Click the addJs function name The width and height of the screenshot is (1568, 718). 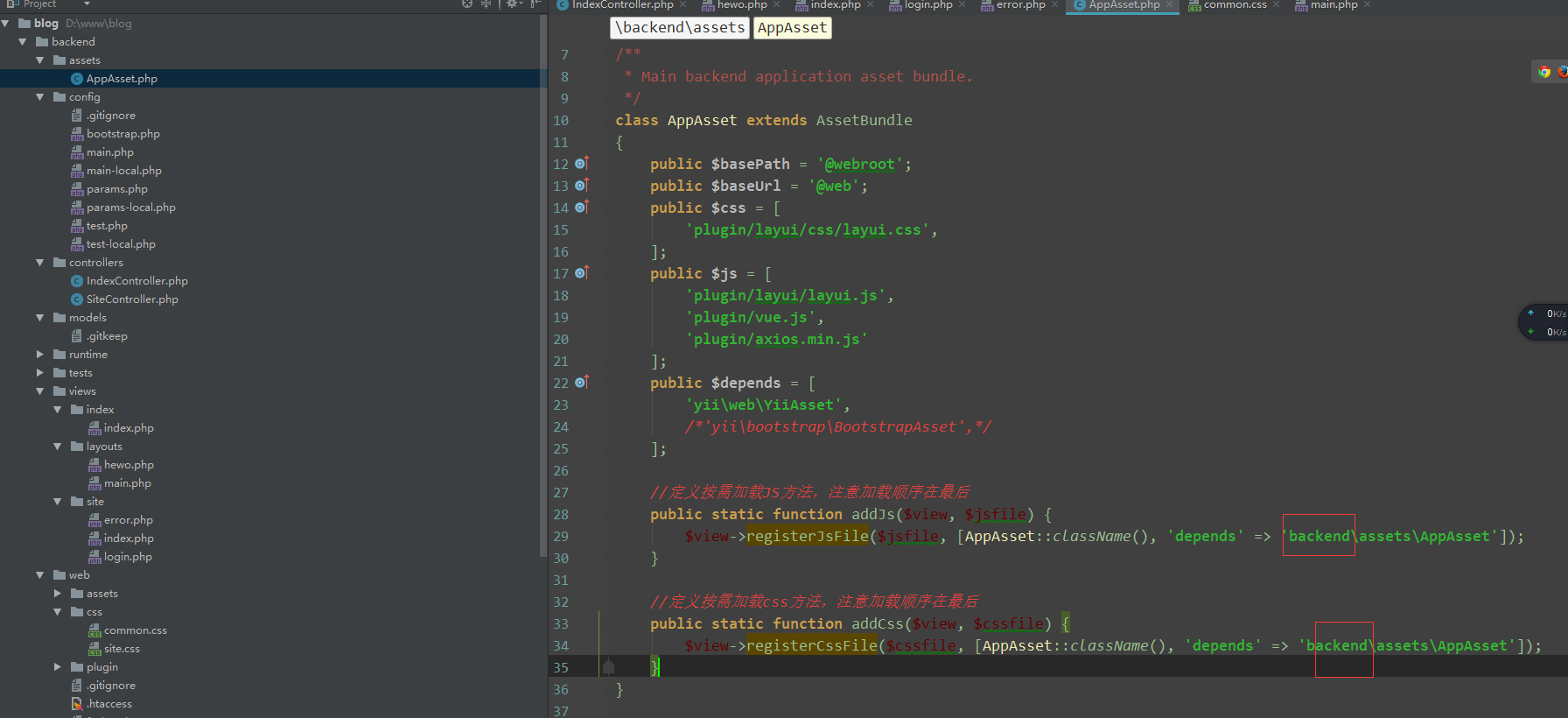point(872,514)
